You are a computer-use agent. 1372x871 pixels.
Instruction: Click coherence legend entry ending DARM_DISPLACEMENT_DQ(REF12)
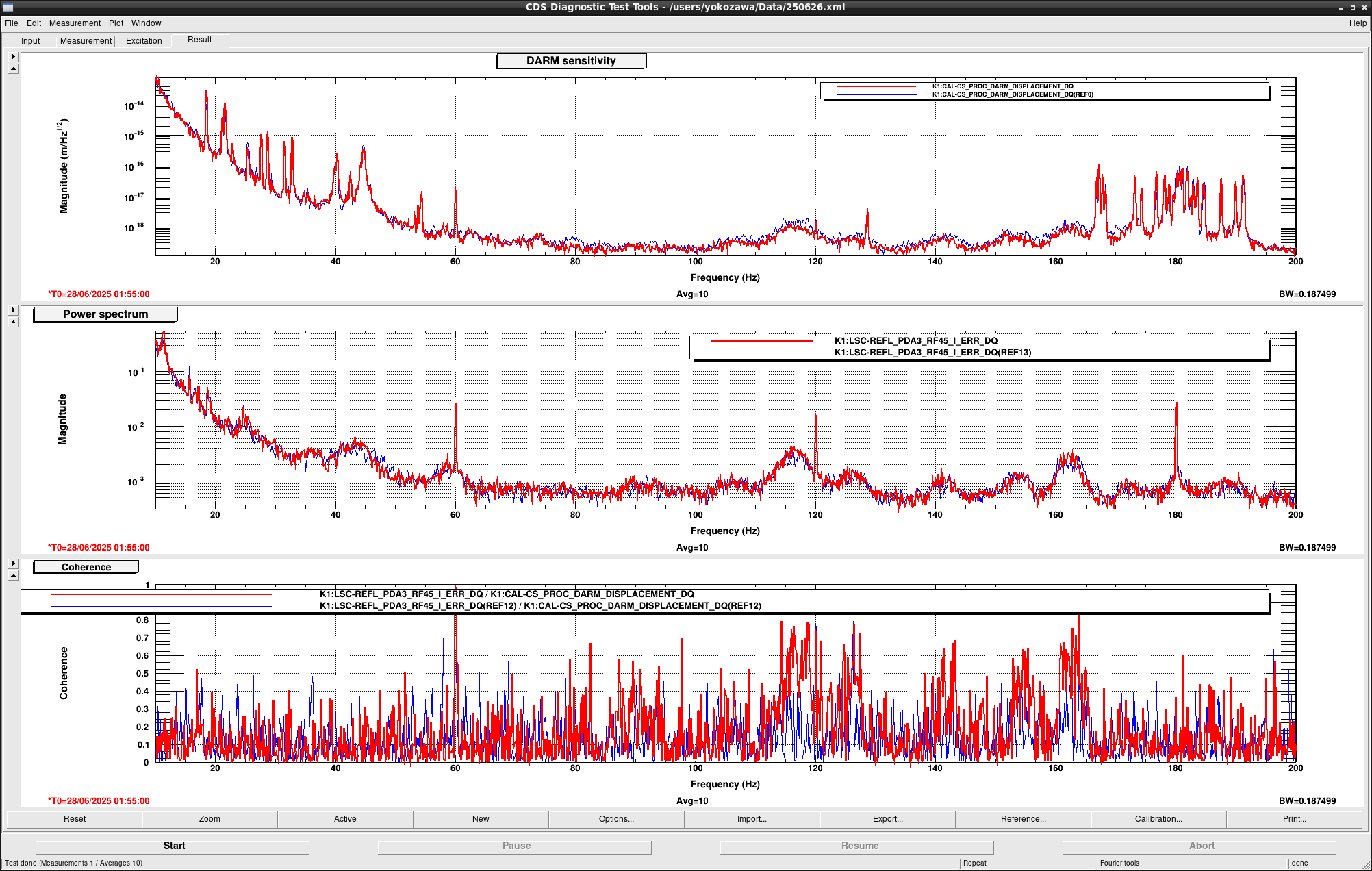(540, 606)
